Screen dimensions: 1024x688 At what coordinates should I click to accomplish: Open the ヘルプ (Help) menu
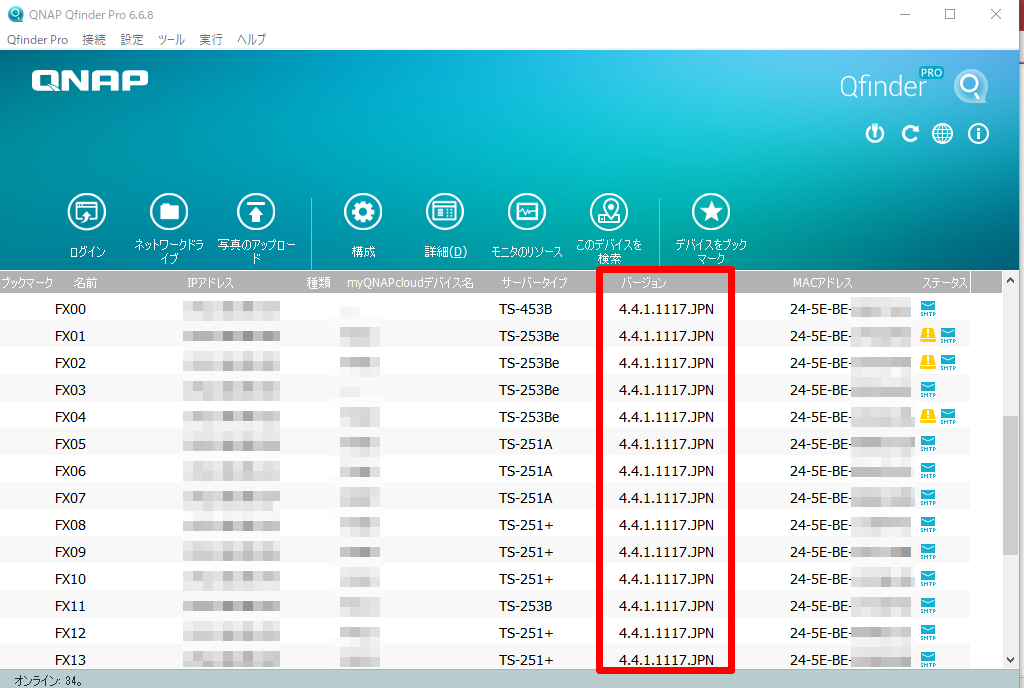251,40
